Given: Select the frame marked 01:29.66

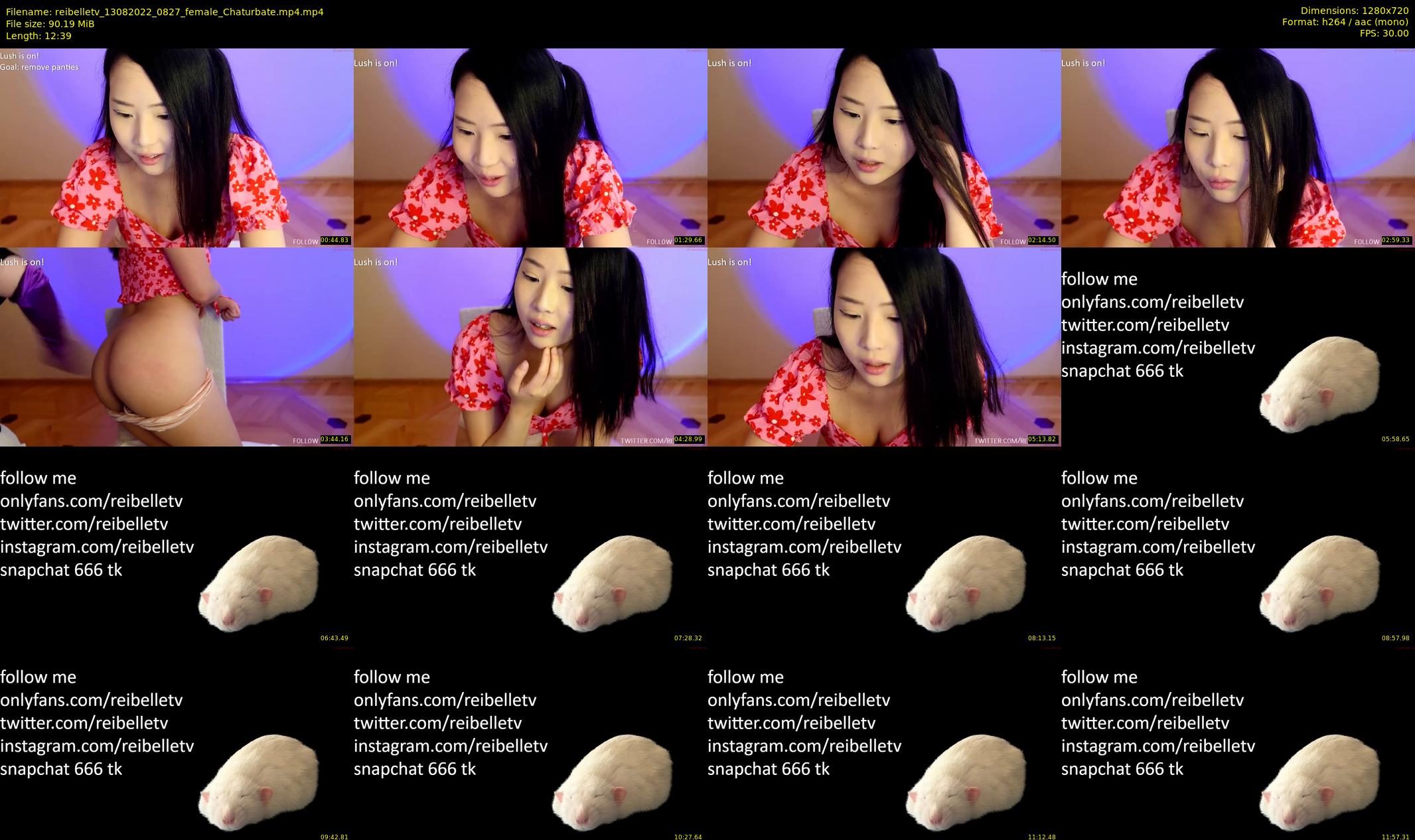Looking at the screenshot, I should [x=530, y=147].
